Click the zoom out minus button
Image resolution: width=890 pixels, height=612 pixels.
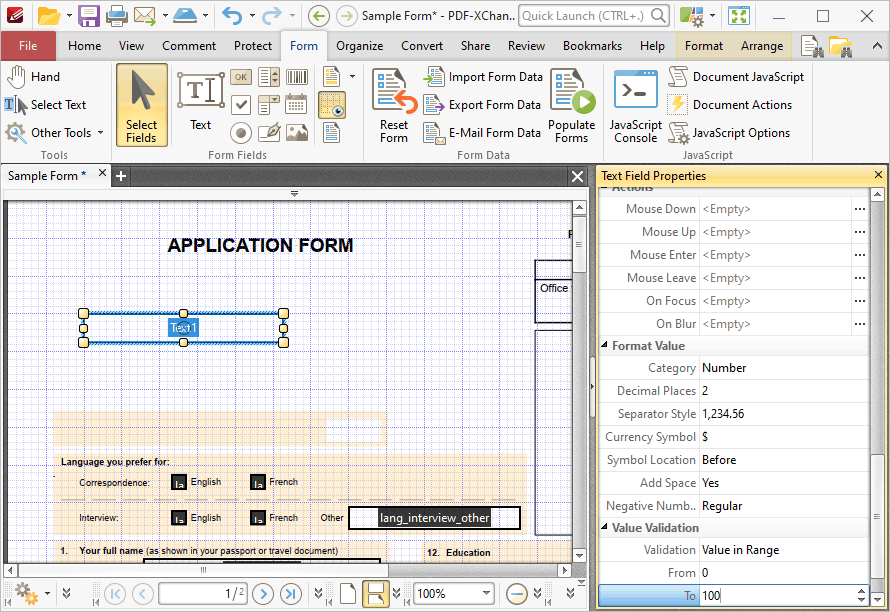click(517, 594)
